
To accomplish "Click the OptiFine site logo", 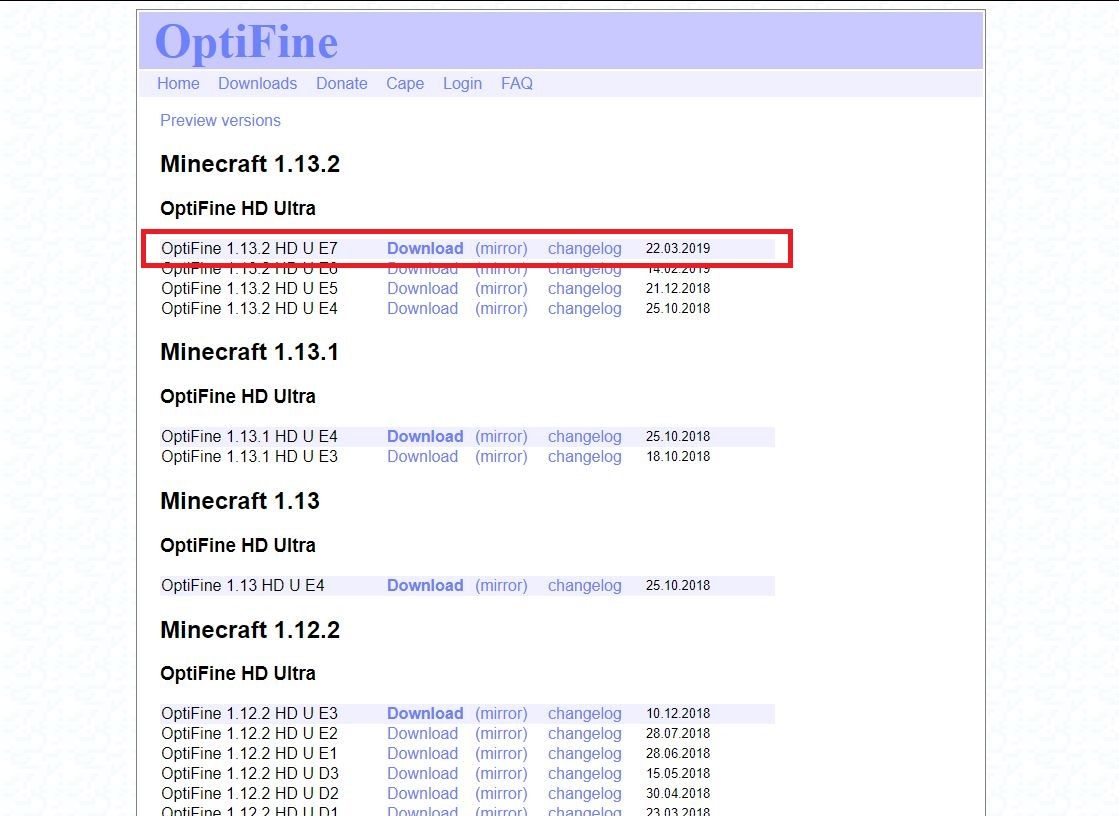I will click(246, 41).
